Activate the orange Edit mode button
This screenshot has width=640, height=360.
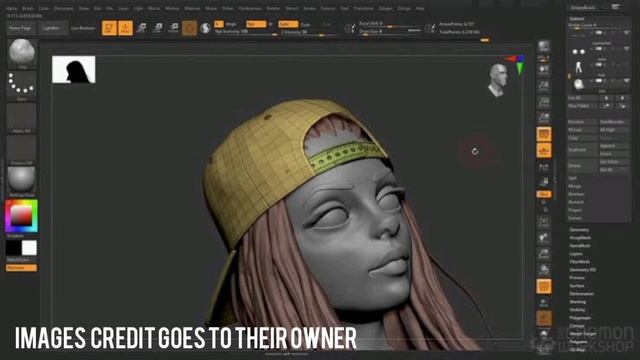(x=109, y=28)
